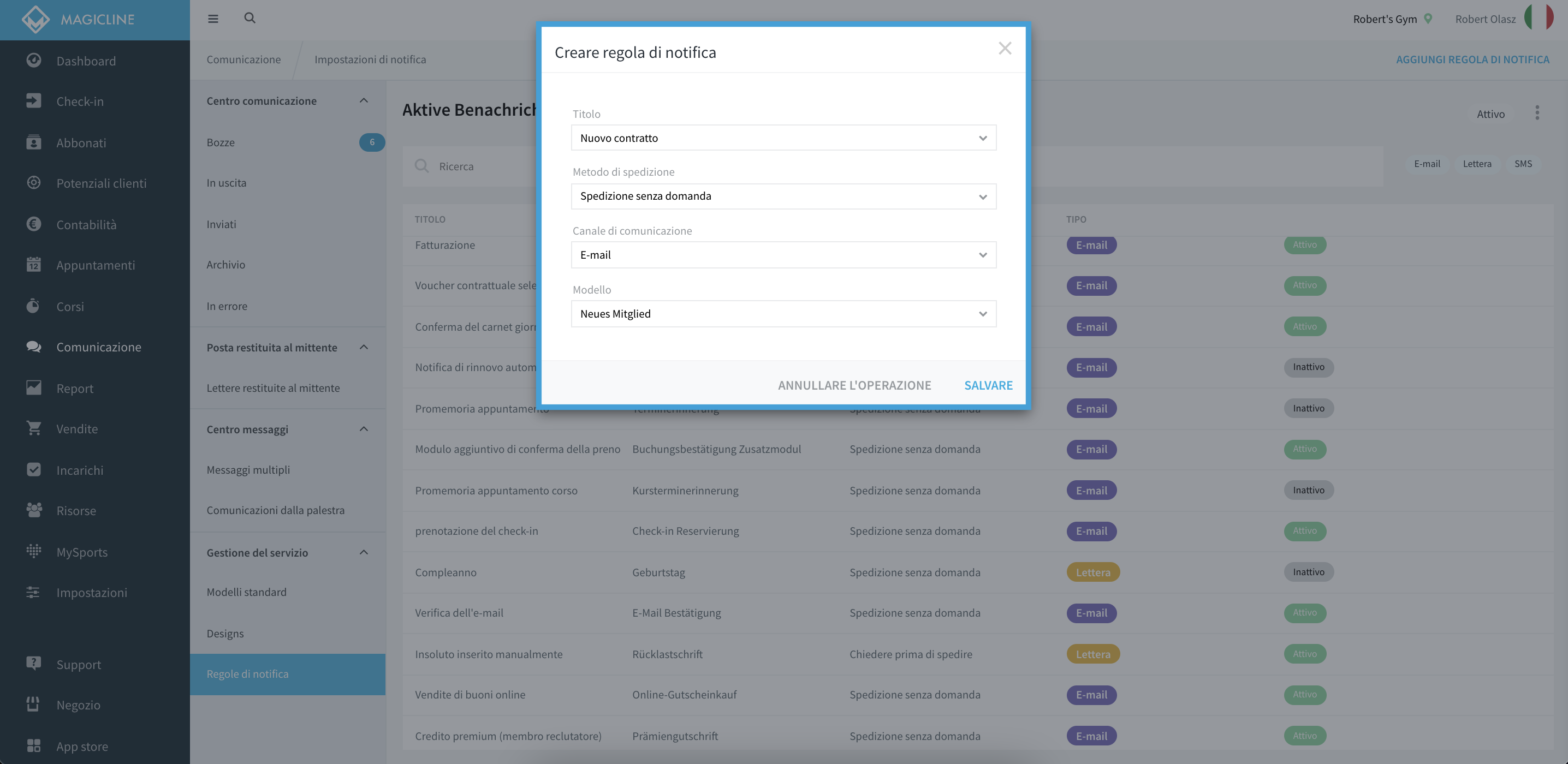Click the hamburger menu icon
Image resolution: width=1568 pixels, height=764 pixels.
pyautogui.click(x=213, y=19)
